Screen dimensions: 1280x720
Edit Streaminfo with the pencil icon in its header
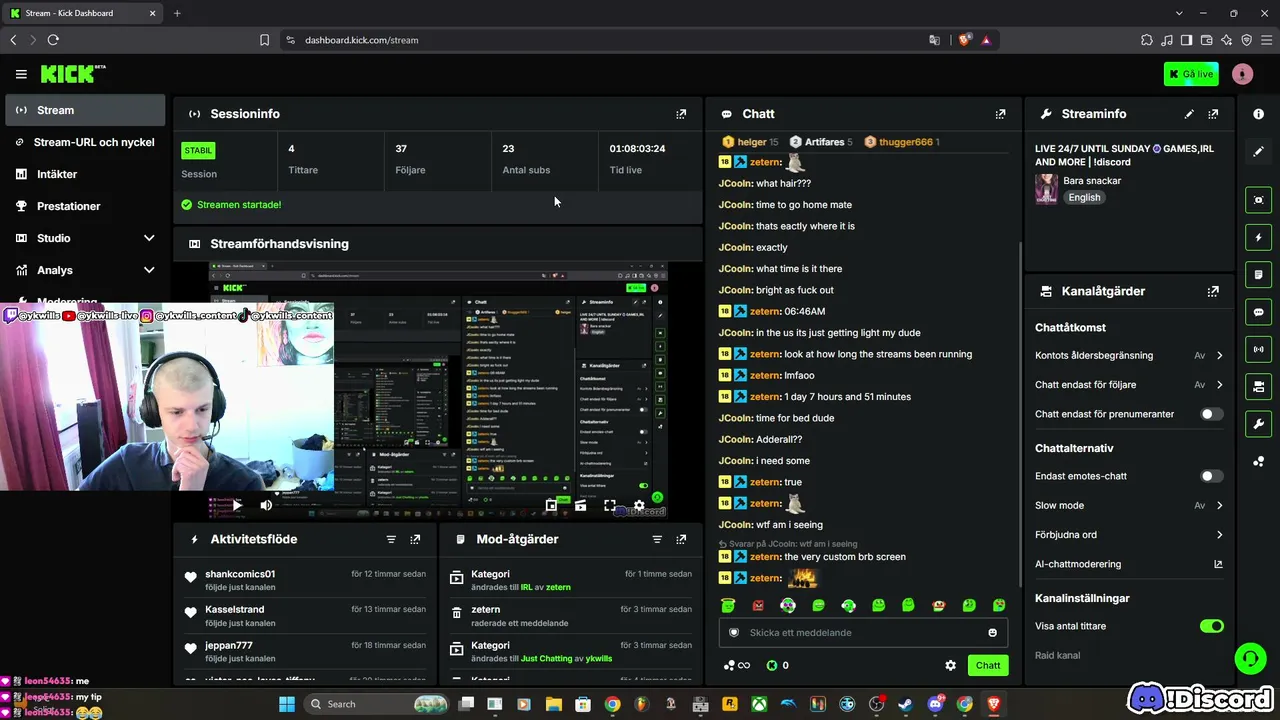pyautogui.click(x=1189, y=114)
